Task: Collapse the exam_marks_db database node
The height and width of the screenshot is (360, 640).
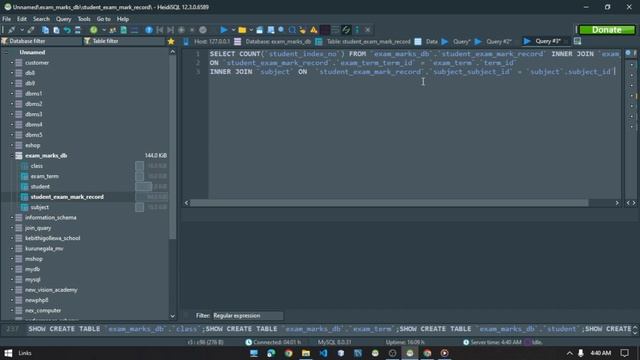Action: pyautogui.click(x=12, y=156)
